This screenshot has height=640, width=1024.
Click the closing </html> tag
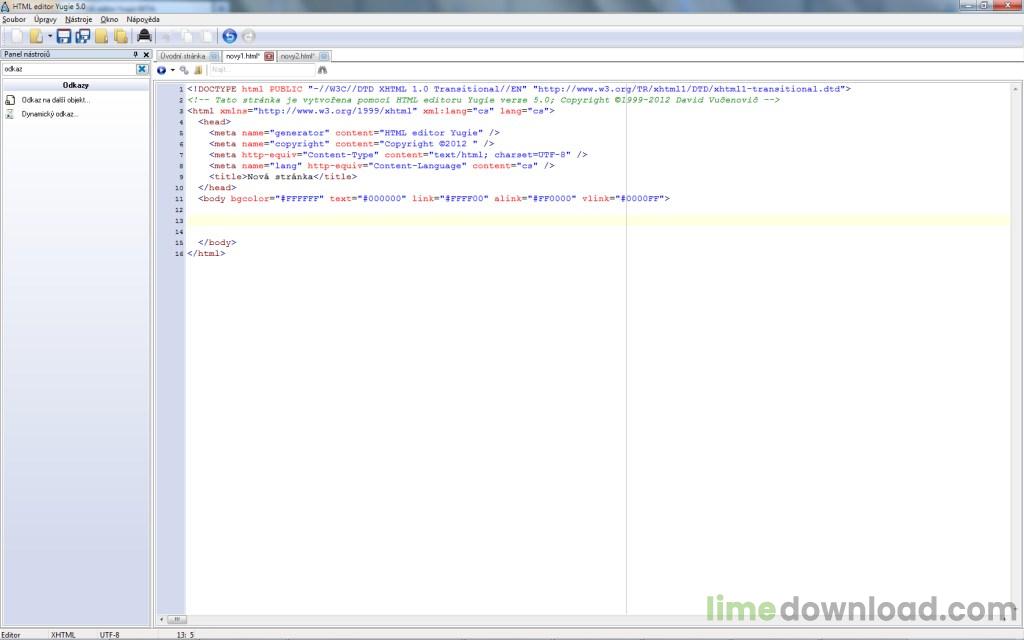point(206,253)
